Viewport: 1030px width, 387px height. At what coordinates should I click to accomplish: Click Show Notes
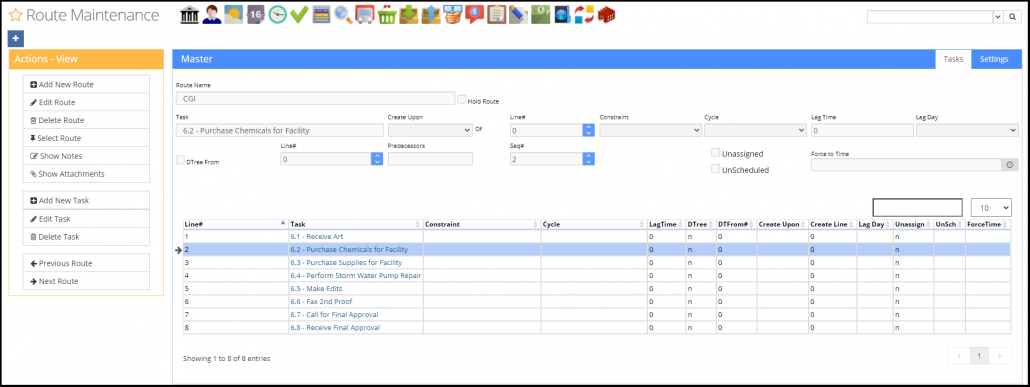point(86,156)
